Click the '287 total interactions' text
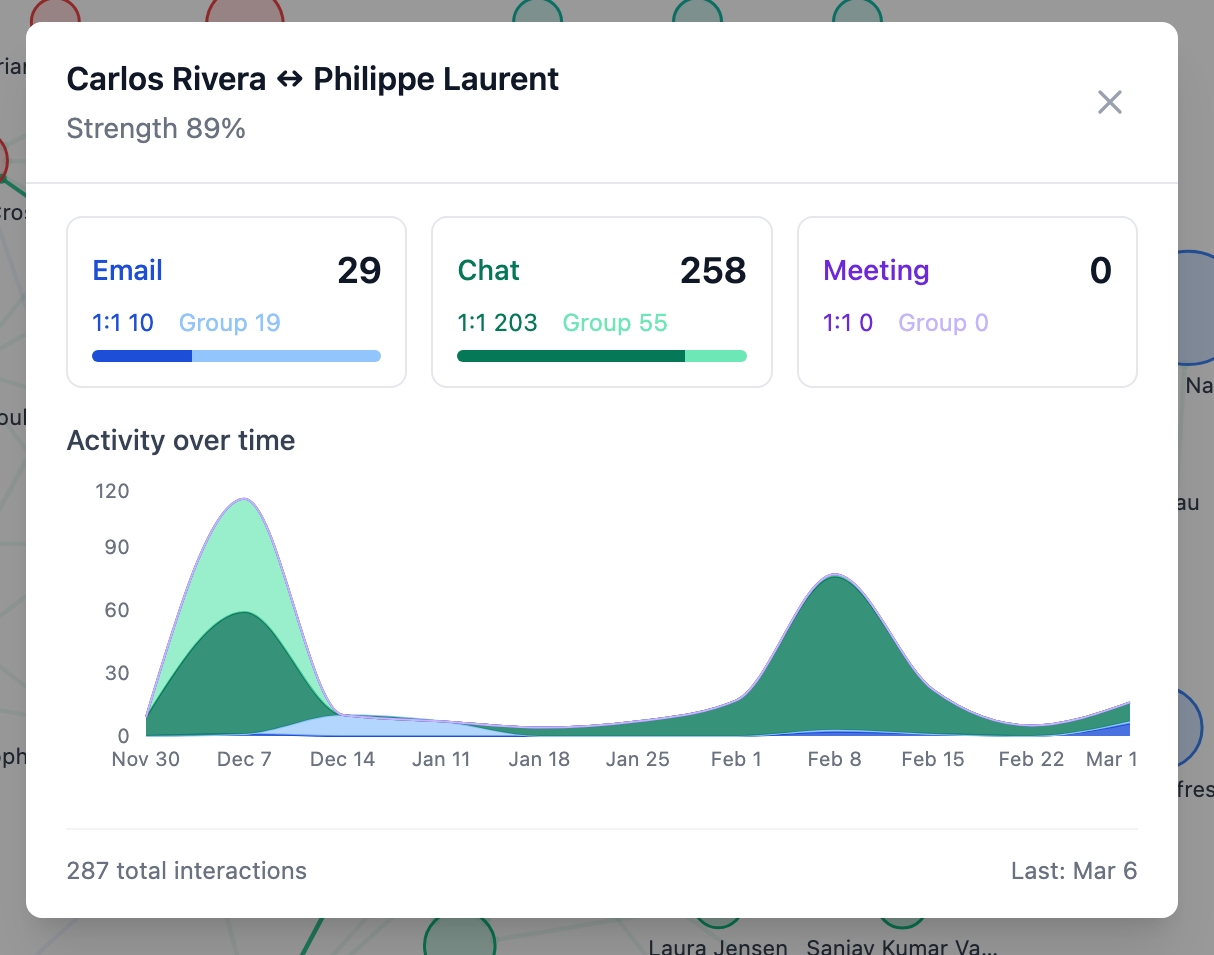This screenshot has width=1214, height=955. tap(186, 871)
